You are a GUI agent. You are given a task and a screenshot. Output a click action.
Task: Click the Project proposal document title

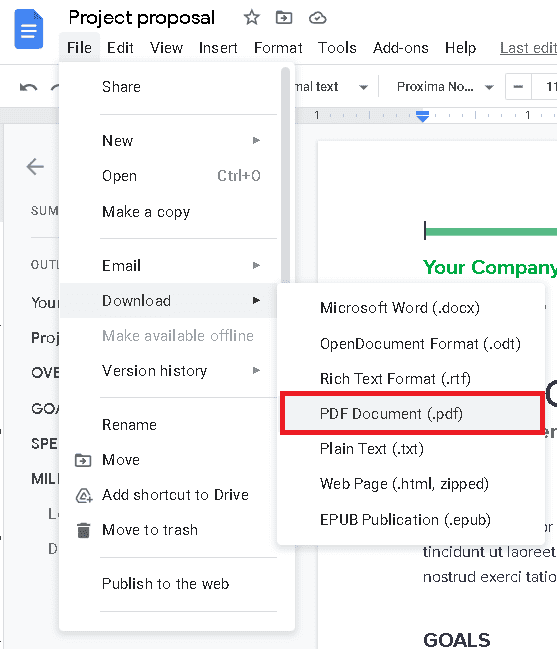coord(142,18)
